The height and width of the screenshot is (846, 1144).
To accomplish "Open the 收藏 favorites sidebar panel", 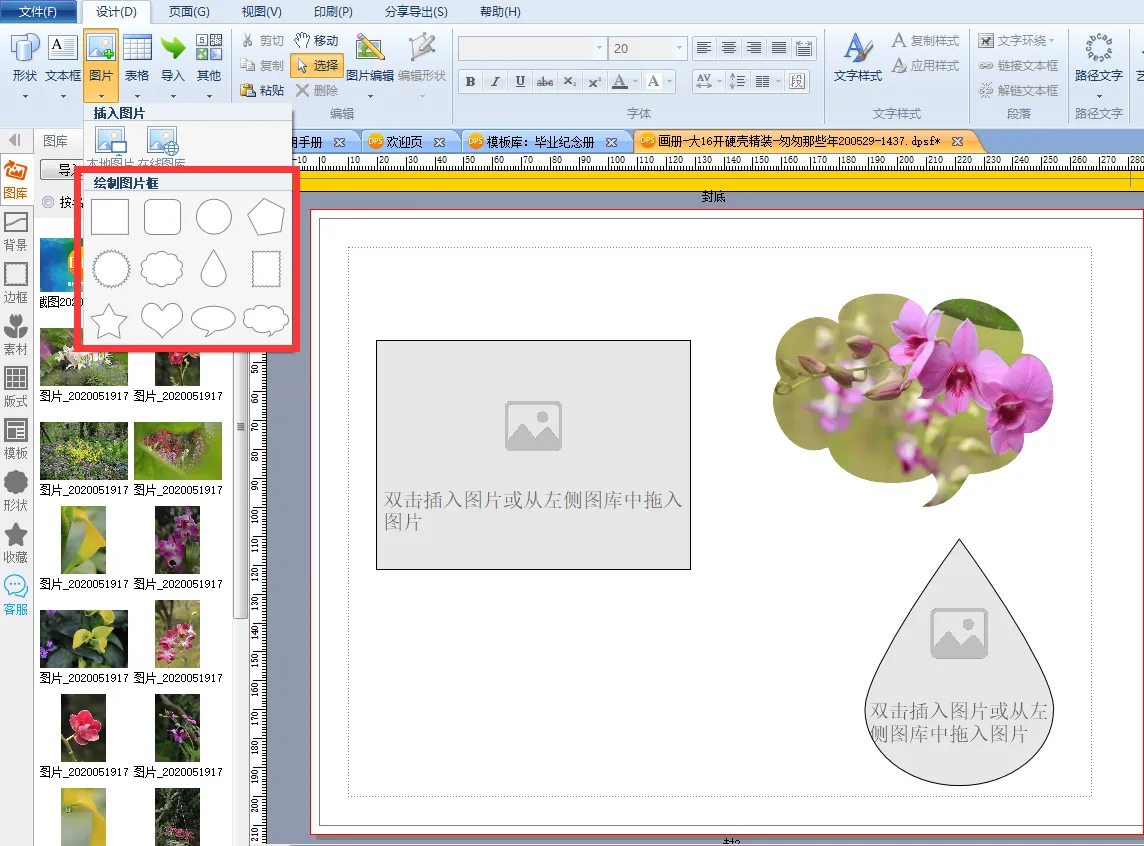I will [x=16, y=543].
